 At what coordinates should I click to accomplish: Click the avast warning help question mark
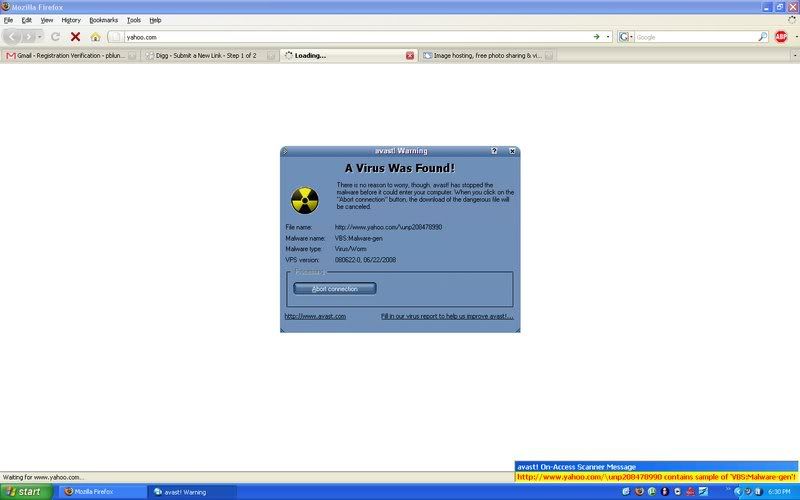(x=494, y=151)
